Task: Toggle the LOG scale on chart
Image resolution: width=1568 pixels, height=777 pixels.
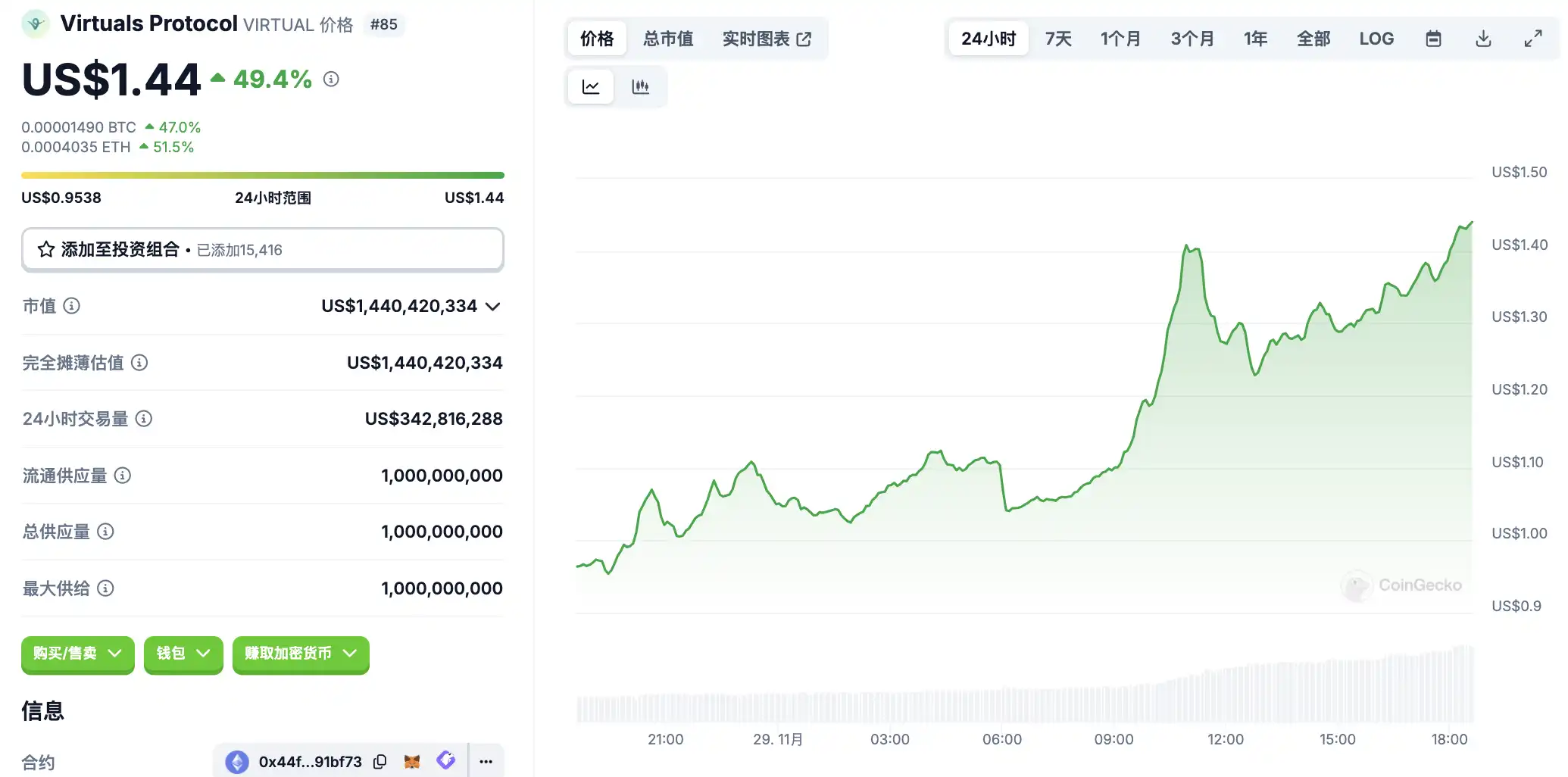Action: point(1376,39)
